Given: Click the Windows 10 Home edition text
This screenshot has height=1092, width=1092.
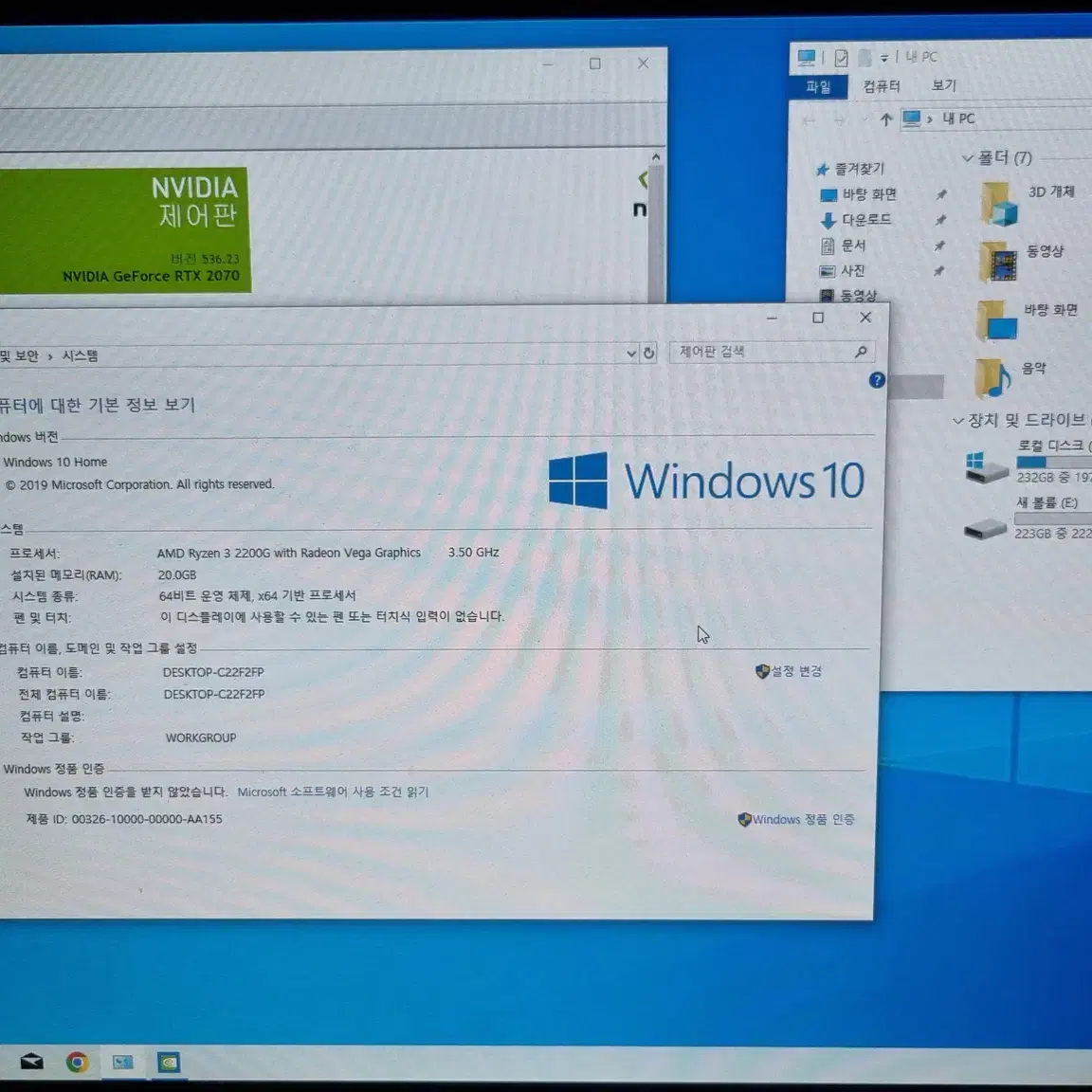Looking at the screenshot, I should [x=55, y=462].
